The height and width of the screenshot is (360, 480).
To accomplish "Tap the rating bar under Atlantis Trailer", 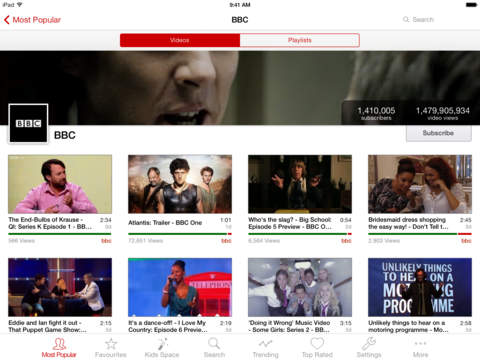I will click(x=180, y=234).
